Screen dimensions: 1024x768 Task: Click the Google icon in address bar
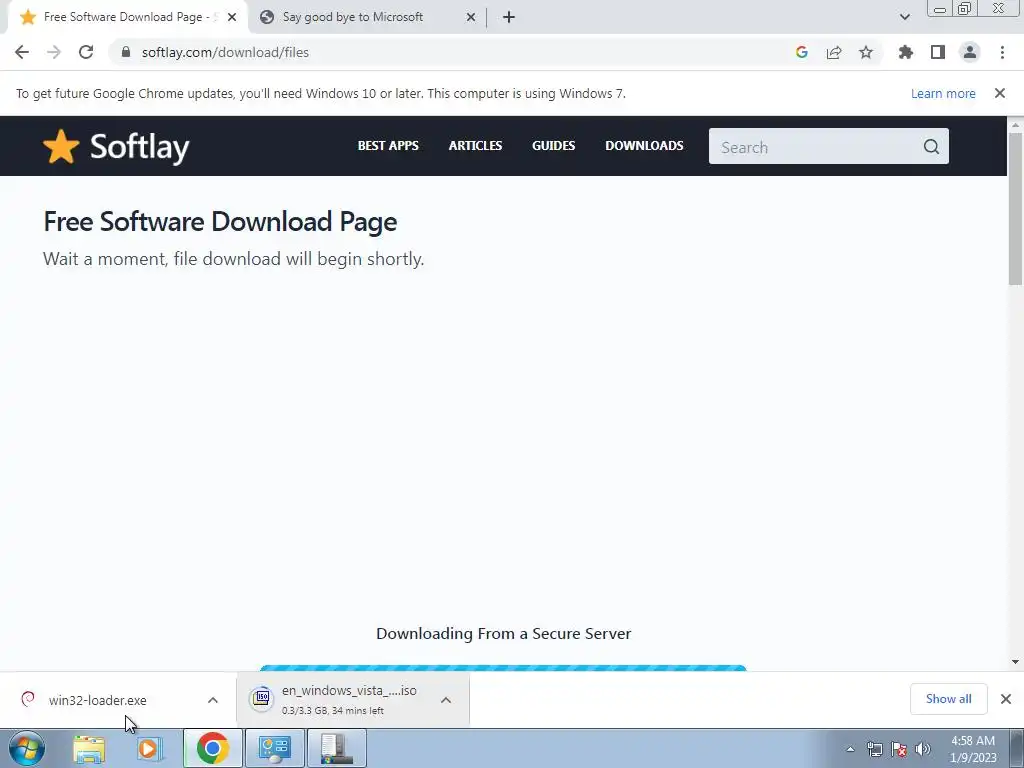tap(802, 52)
